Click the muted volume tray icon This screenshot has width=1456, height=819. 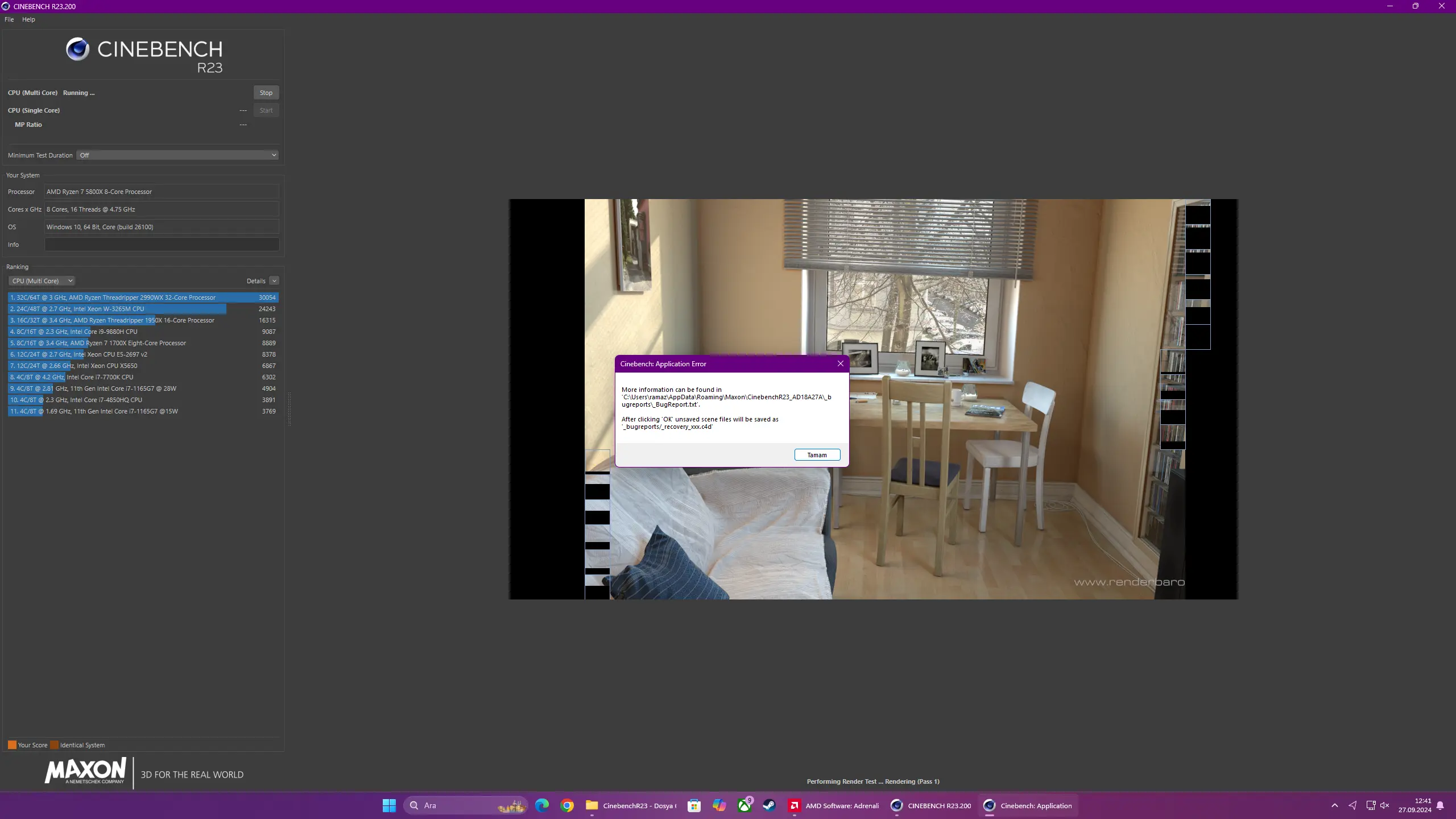(x=1385, y=805)
